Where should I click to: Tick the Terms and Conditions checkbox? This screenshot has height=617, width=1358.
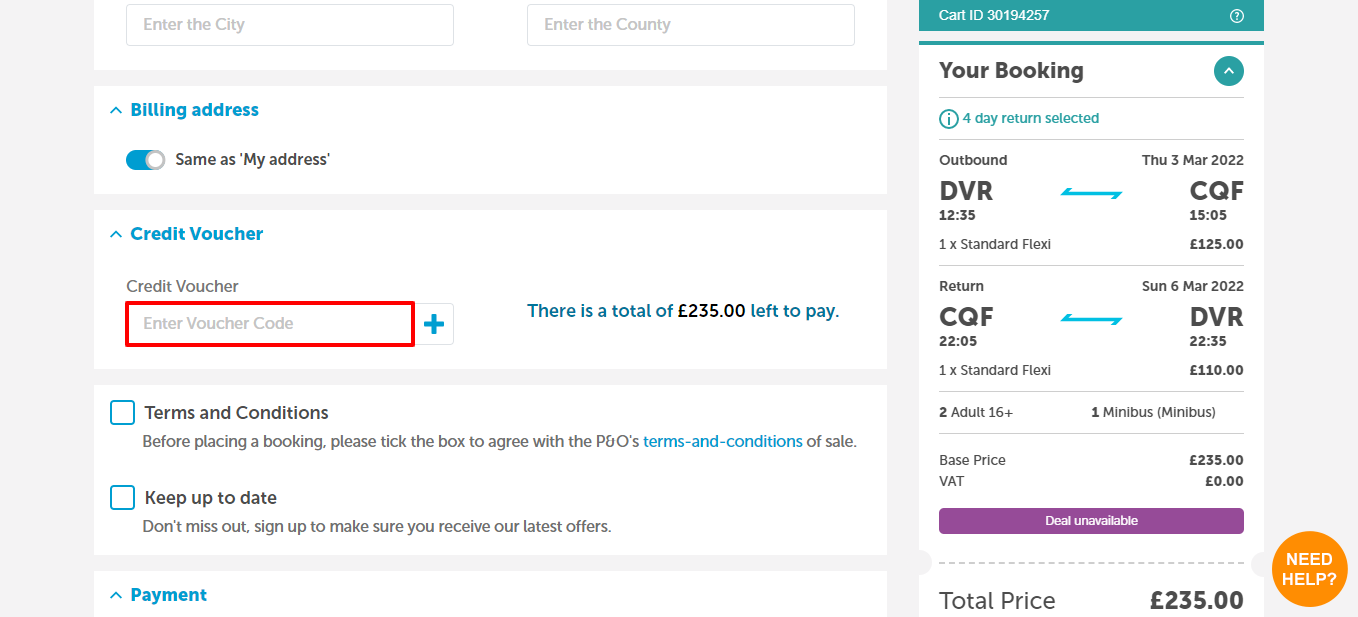tap(122, 413)
